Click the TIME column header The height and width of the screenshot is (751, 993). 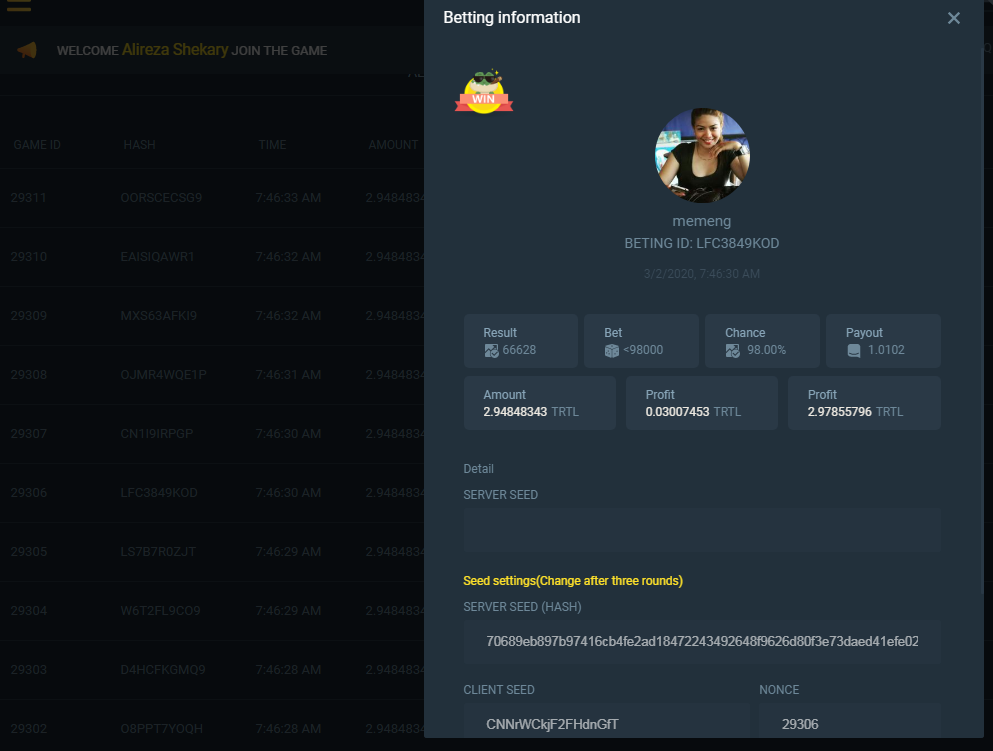click(x=272, y=145)
